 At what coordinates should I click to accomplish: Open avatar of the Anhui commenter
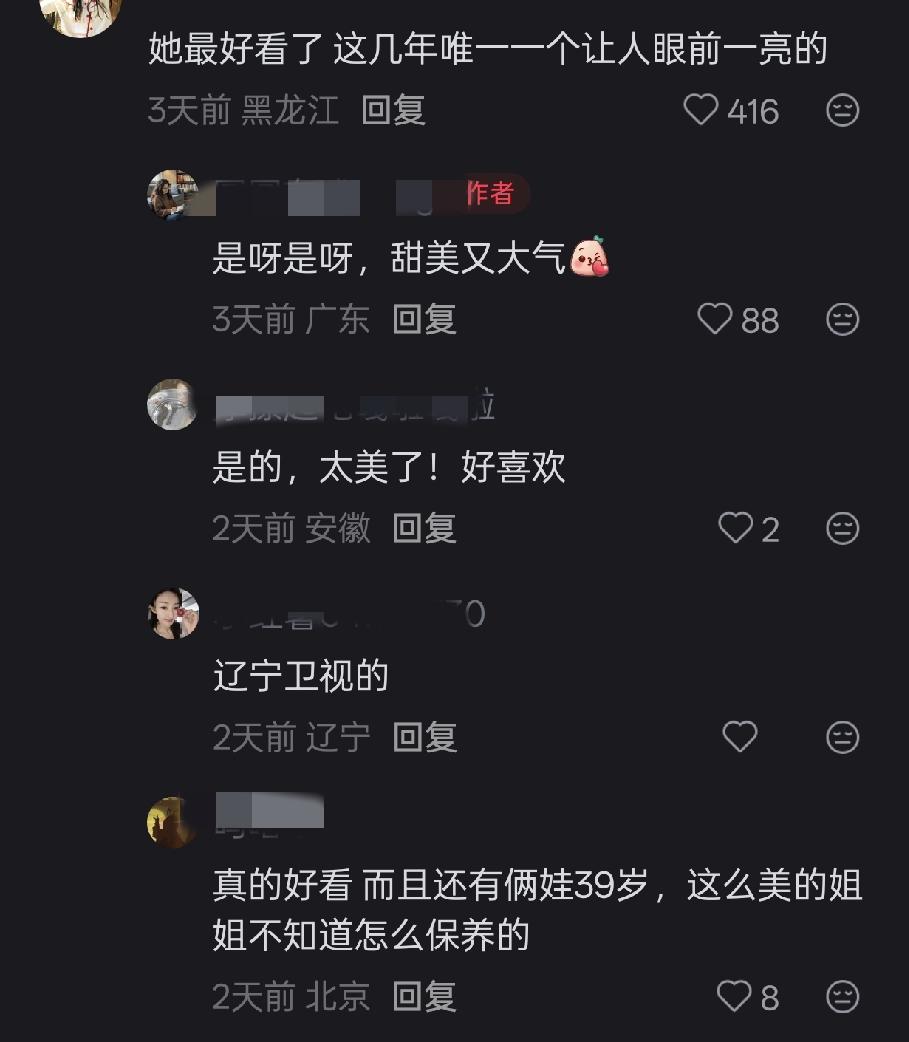(172, 404)
